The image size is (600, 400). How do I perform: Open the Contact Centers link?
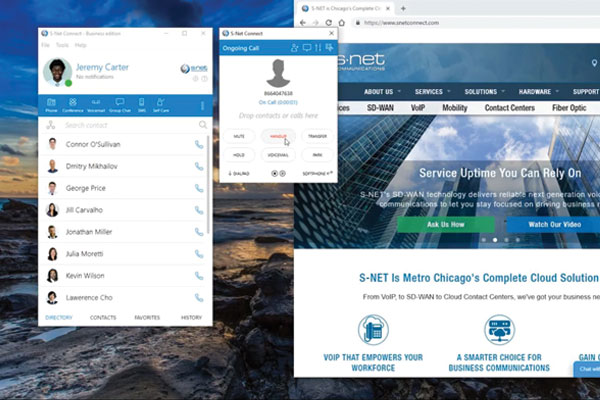click(509, 108)
